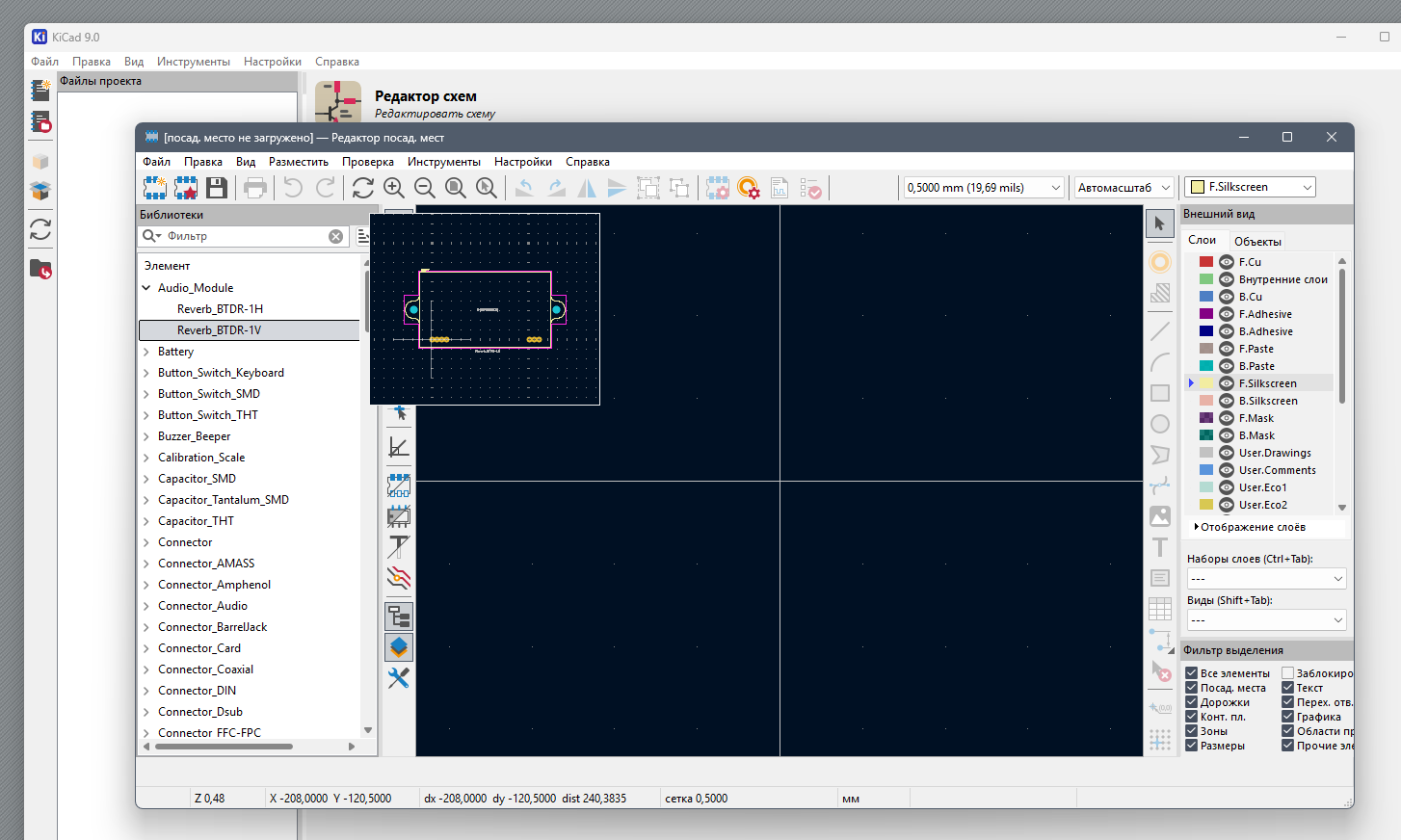
Task: Select the Draw Line tool
Action: pyautogui.click(x=1160, y=331)
